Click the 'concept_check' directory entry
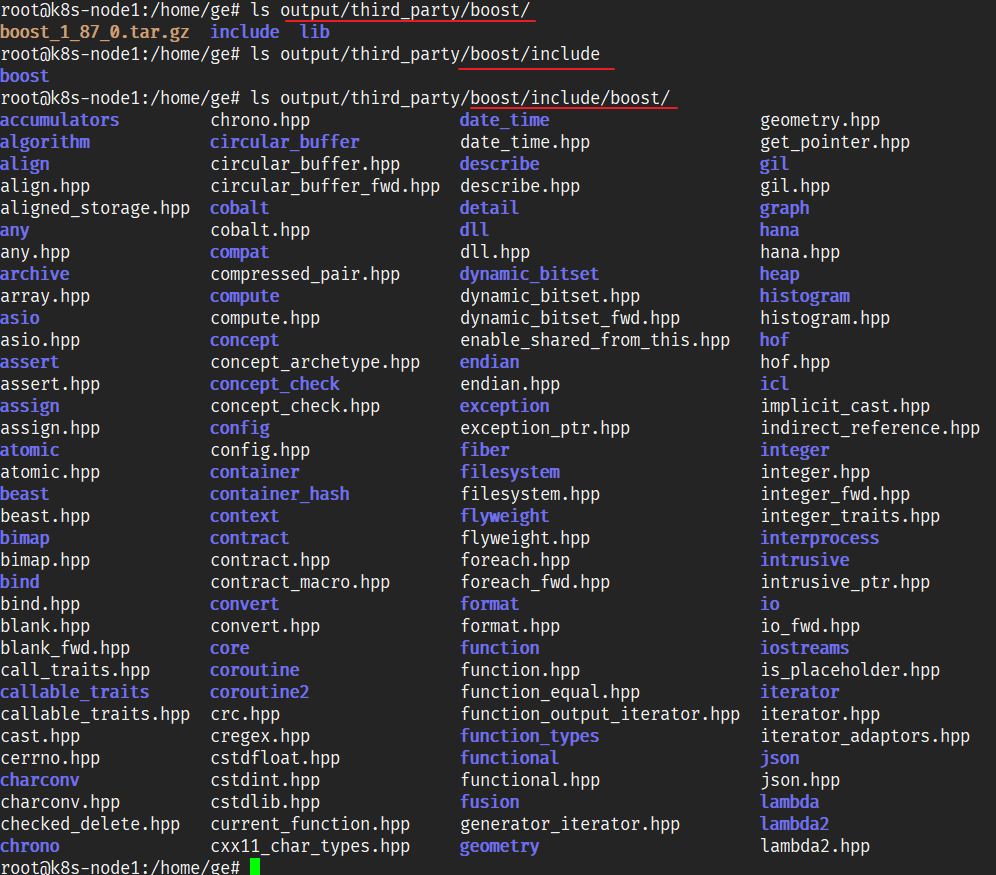Screen dimensions: 996x875 pyautogui.click(x=275, y=384)
